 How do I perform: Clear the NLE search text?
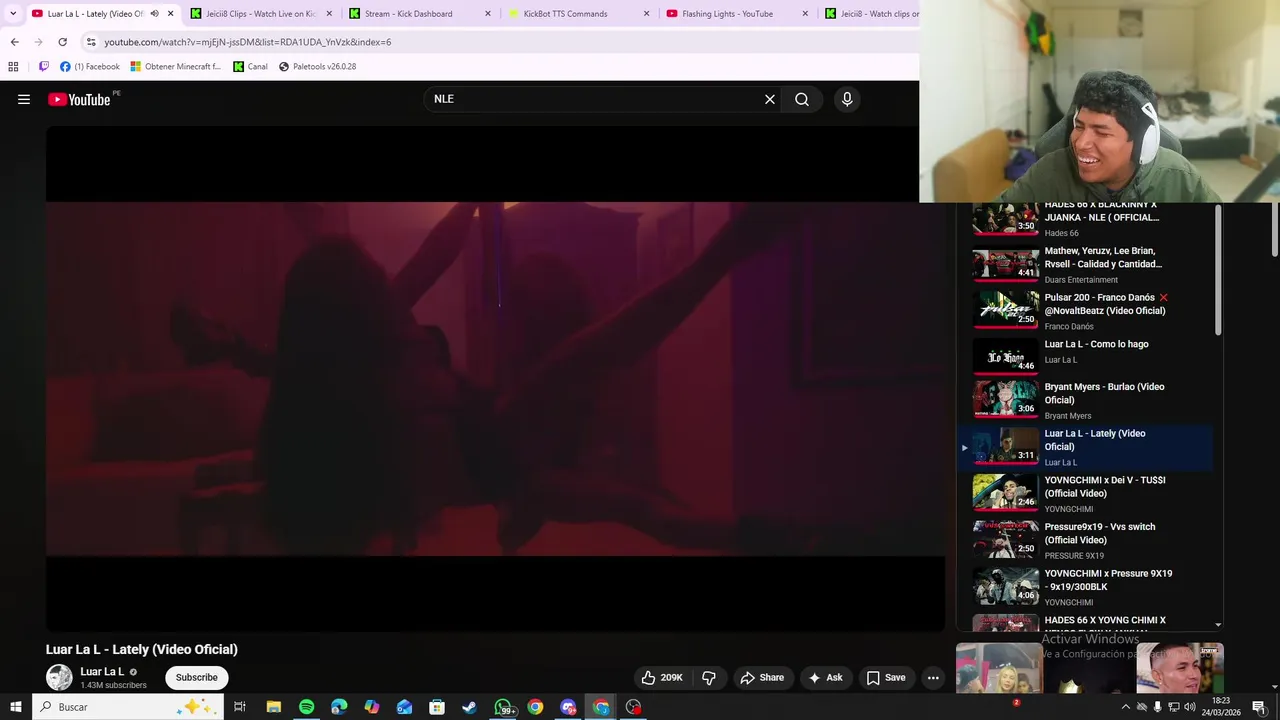pos(770,99)
